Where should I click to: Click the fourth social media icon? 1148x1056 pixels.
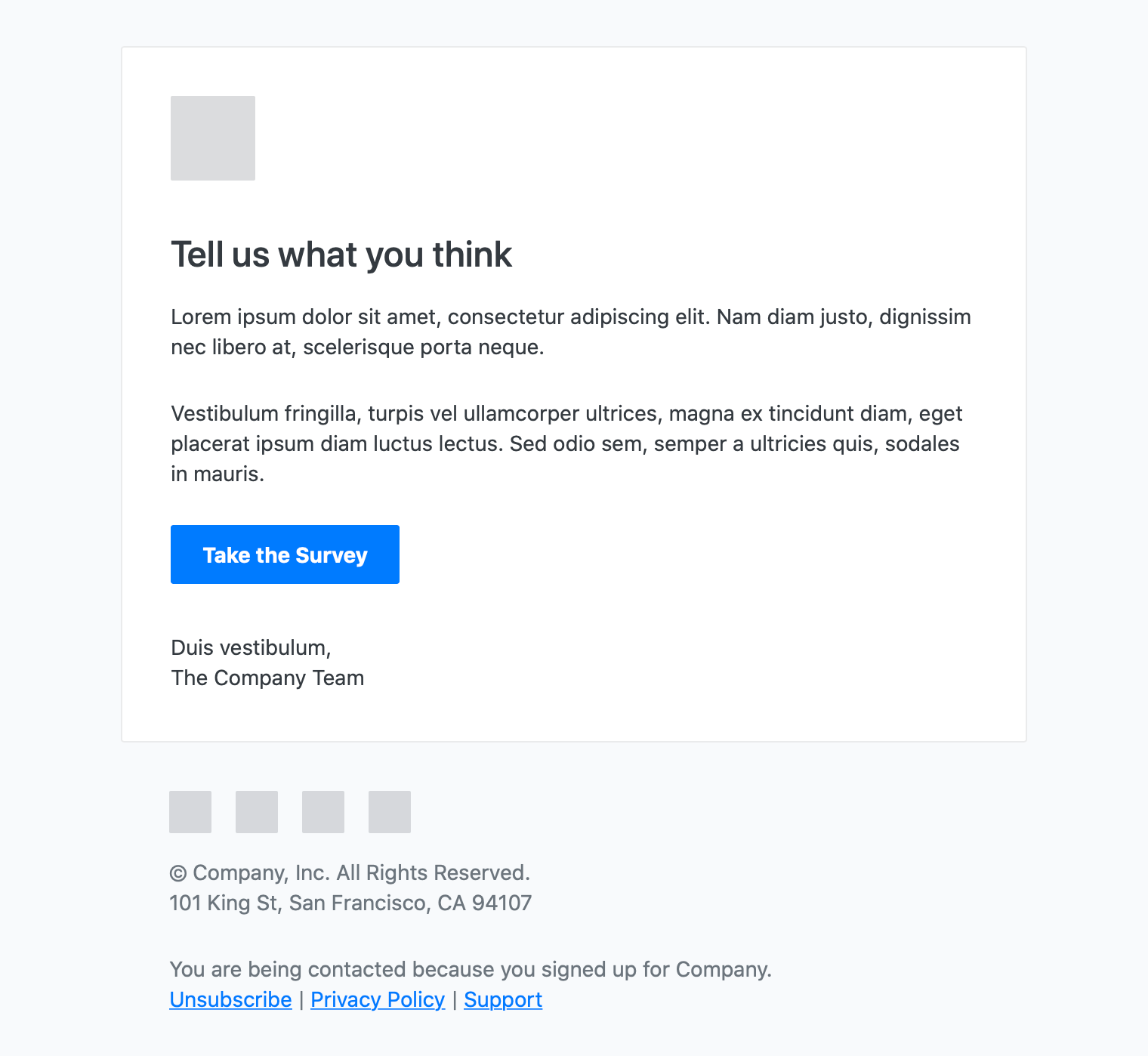[x=389, y=812]
